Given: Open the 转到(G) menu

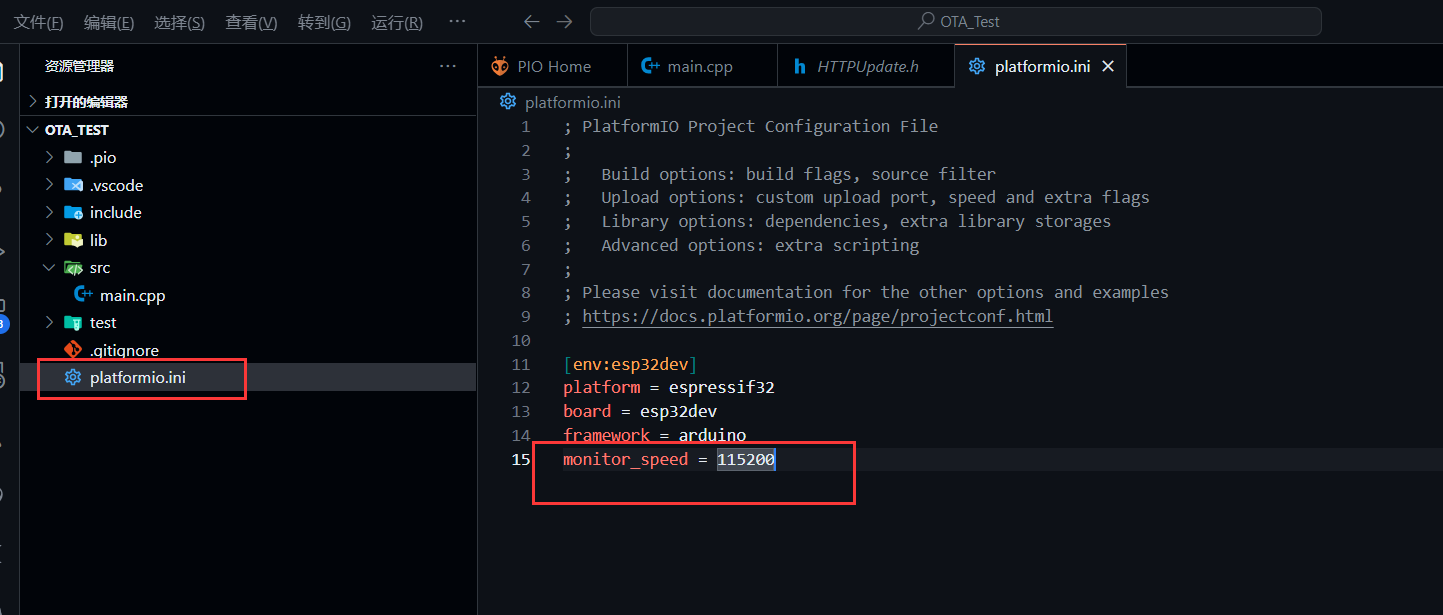Looking at the screenshot, I should click(324, 22).
